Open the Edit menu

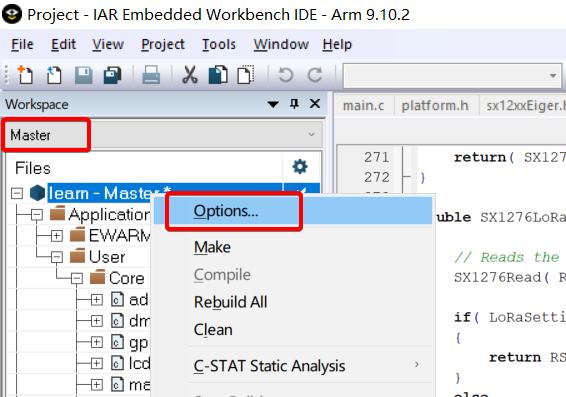[x=64, y=44]
